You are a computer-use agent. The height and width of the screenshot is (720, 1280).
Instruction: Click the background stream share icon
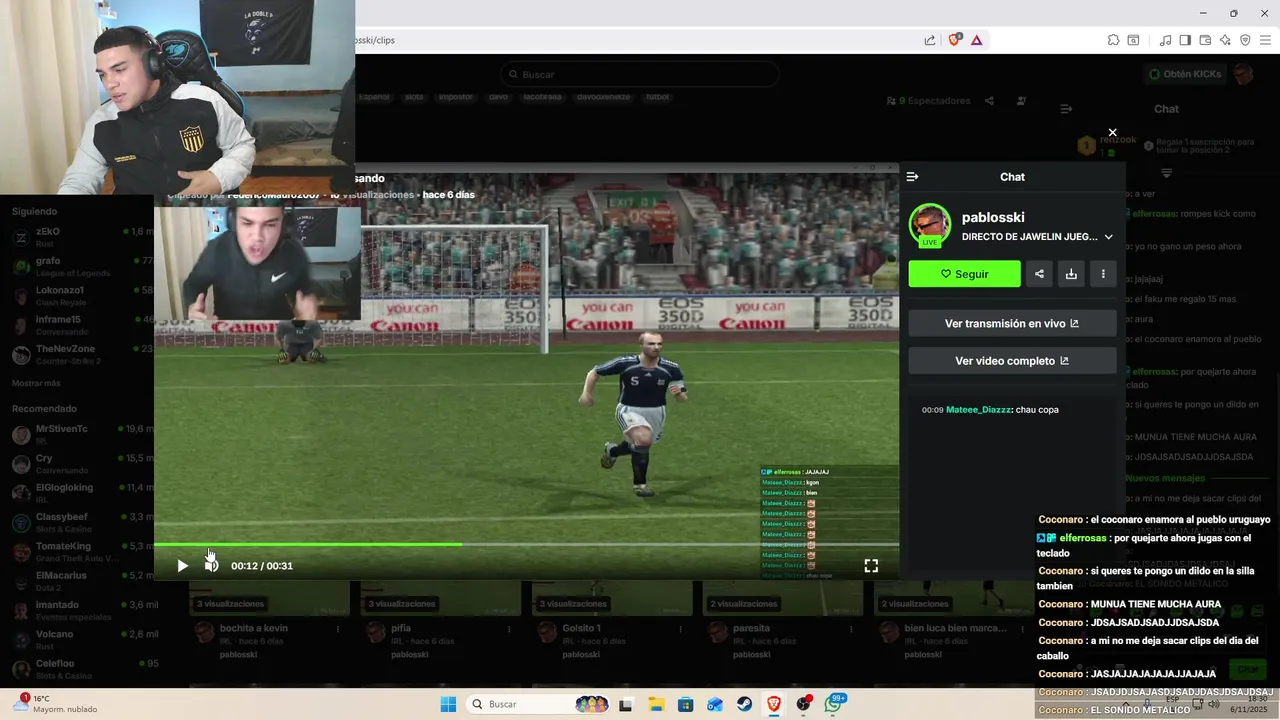pyautogui.click(x=989, y=101)
